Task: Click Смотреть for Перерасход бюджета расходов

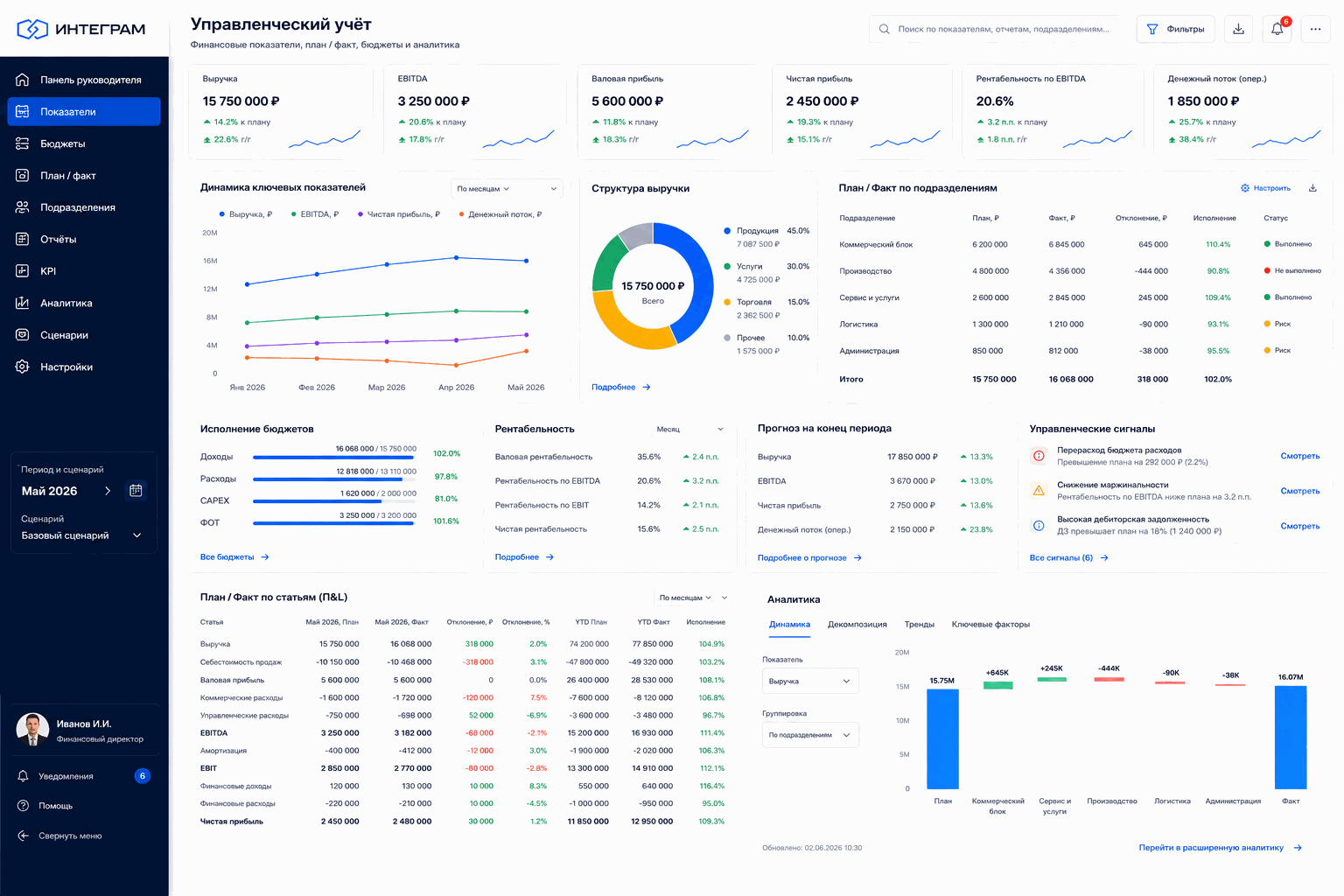Action: (x=1300, y=456)
